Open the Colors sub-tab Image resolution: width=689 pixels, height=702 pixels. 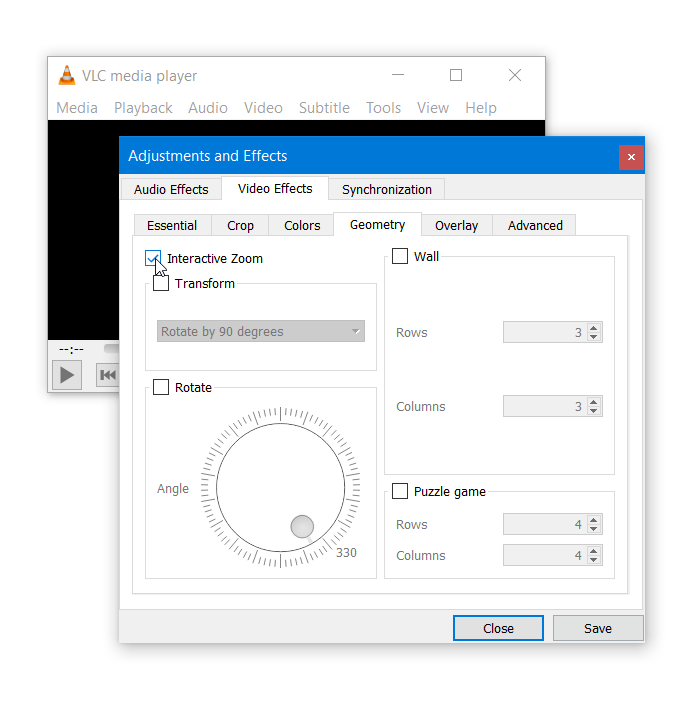(302, 225)
